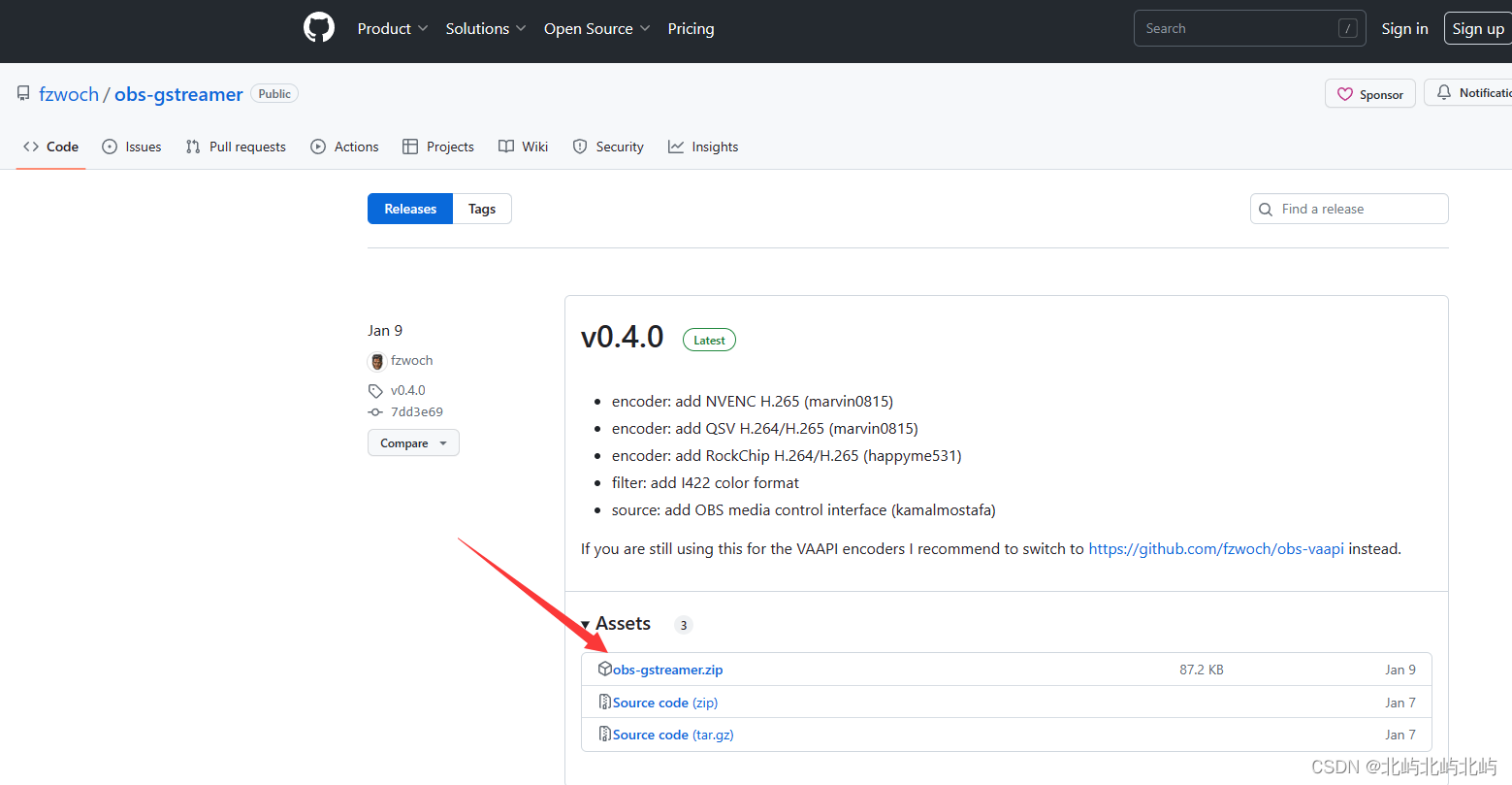1512x785 pixels.
Task: Expand the Solutions menu
Action: tap(486, 29)
